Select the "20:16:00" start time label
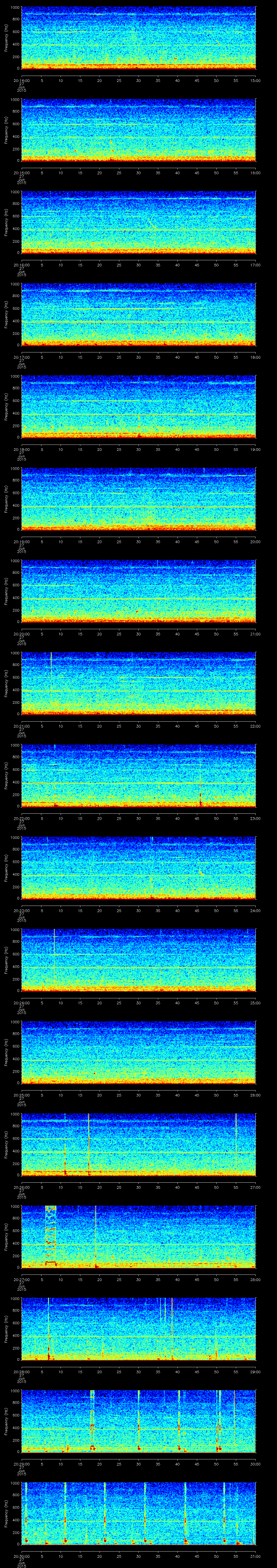Image resolution: width=277 pixels, height=1568 pixels. (x=22, y=265)
